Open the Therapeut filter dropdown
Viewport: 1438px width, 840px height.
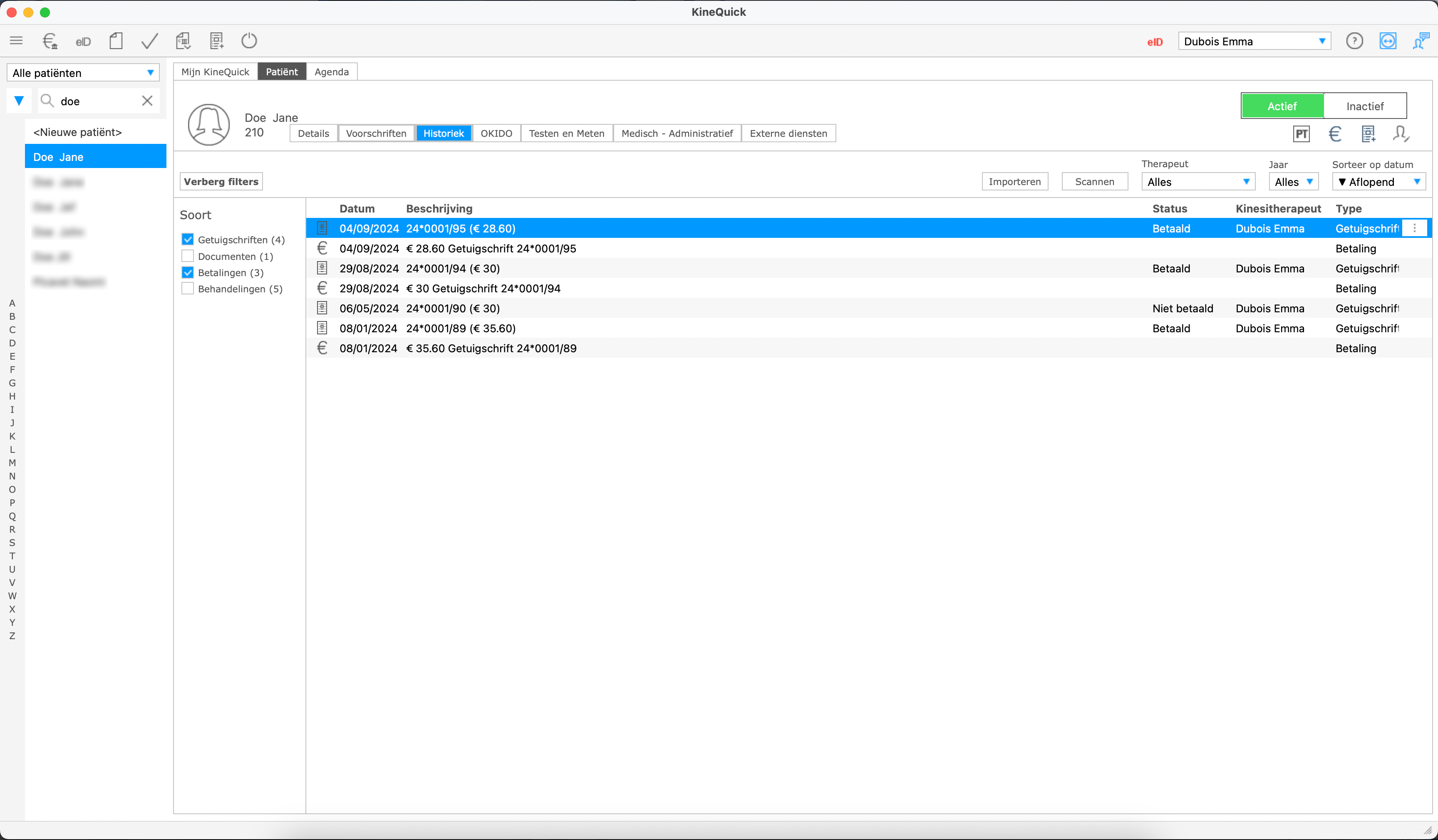[x=1198, y=182]
